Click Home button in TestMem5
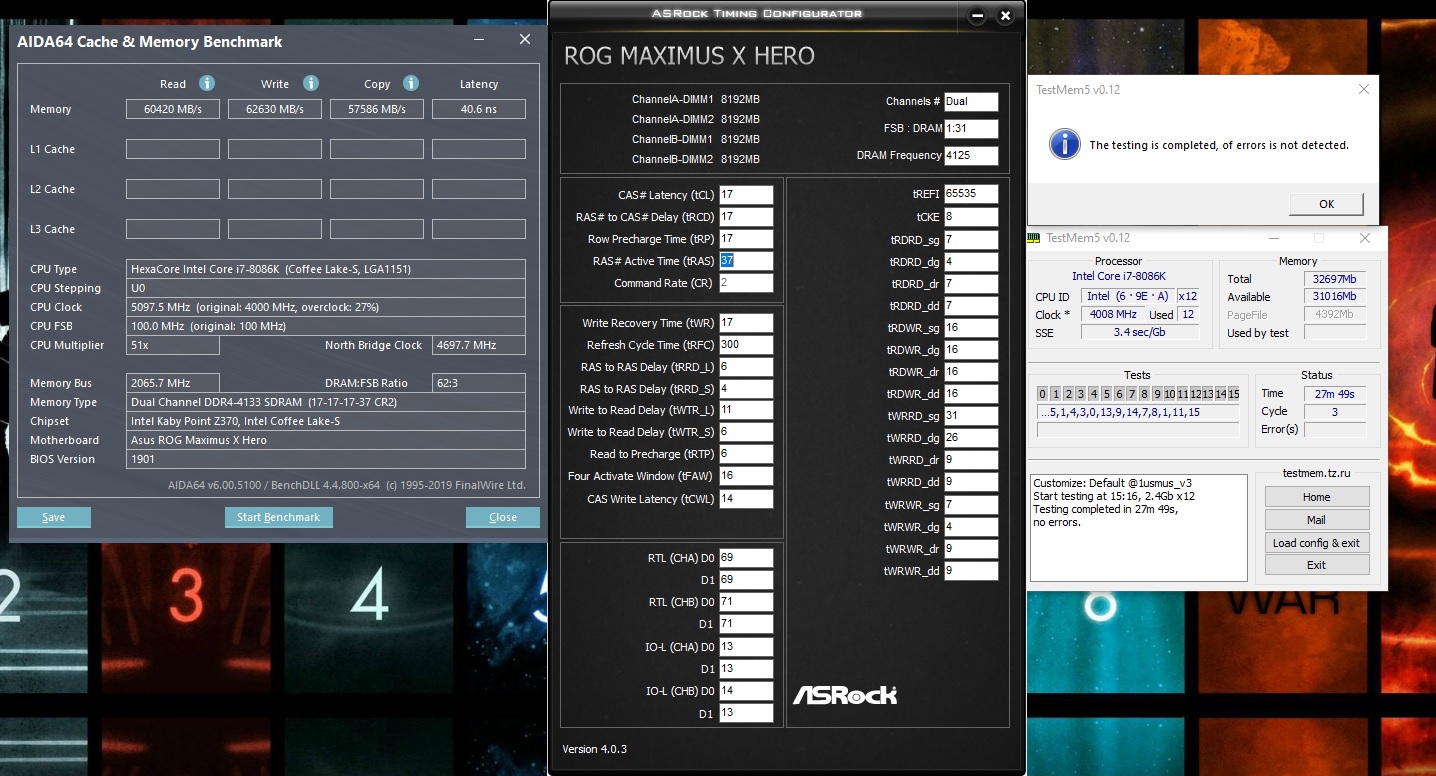 (x=1316, y=497)
